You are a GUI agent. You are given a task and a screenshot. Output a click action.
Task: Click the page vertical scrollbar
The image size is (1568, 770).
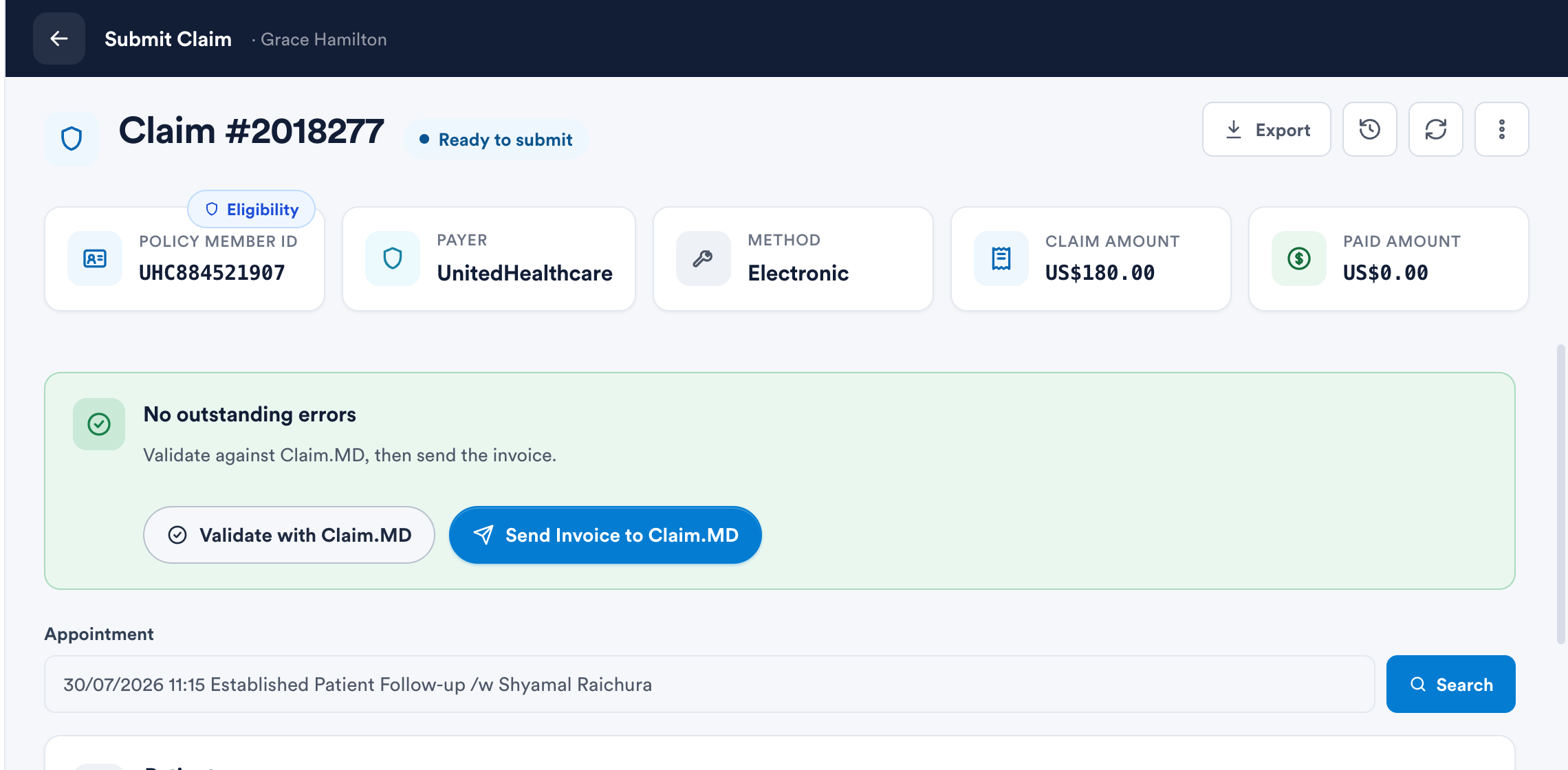1560,495
